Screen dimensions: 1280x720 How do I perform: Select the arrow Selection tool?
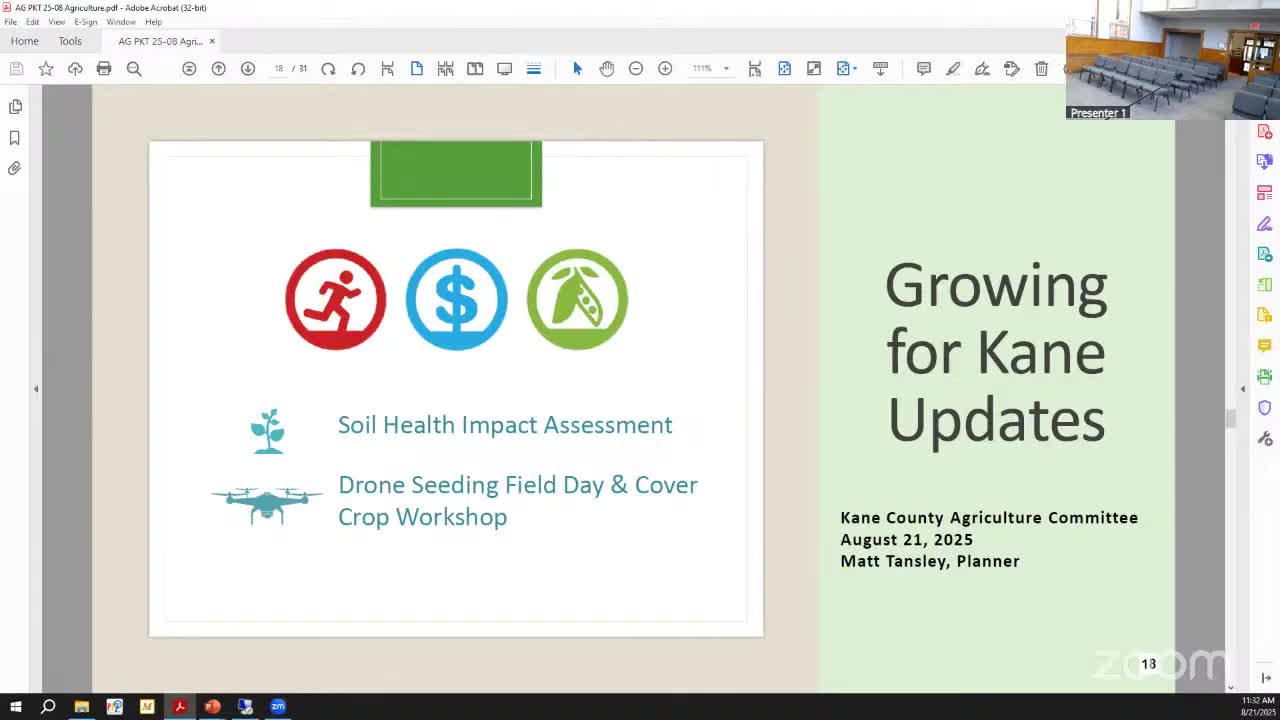point(577,68)
